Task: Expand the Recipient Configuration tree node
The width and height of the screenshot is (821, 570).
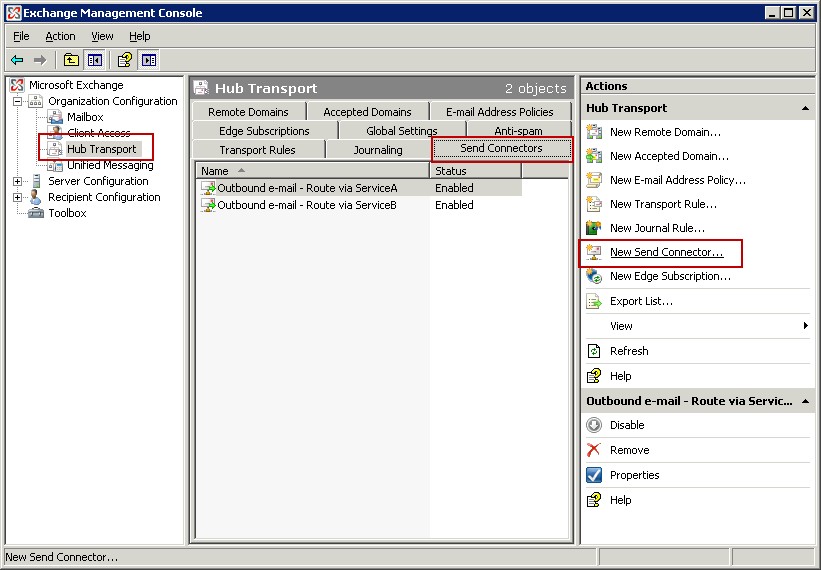Action: point(17,197)
